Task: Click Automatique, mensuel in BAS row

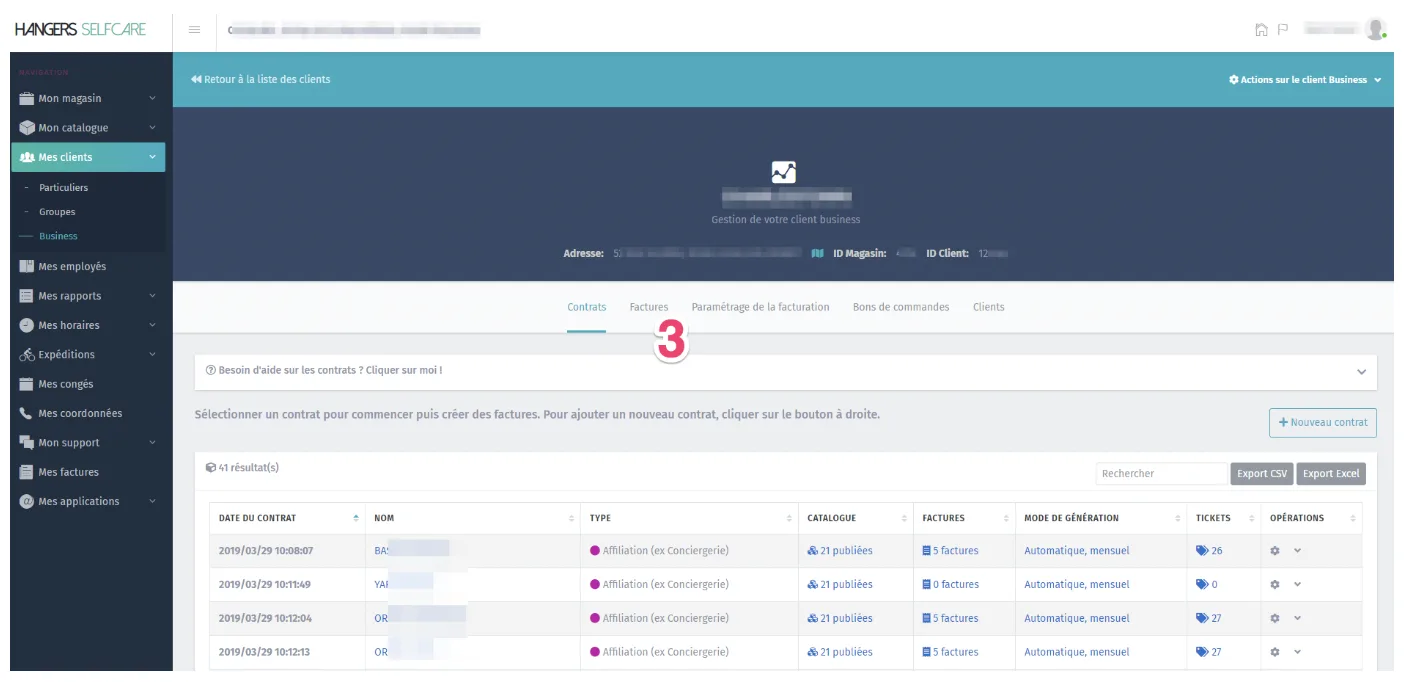Action: (1077, 551)
